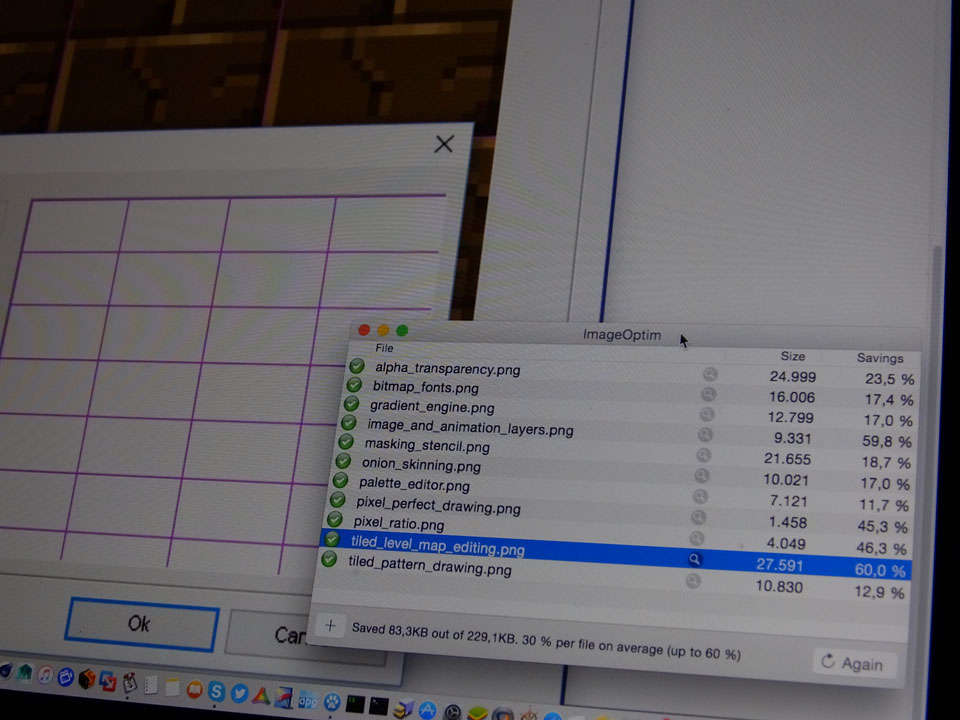Sort the list by the Savings column

tap(879, 357)
